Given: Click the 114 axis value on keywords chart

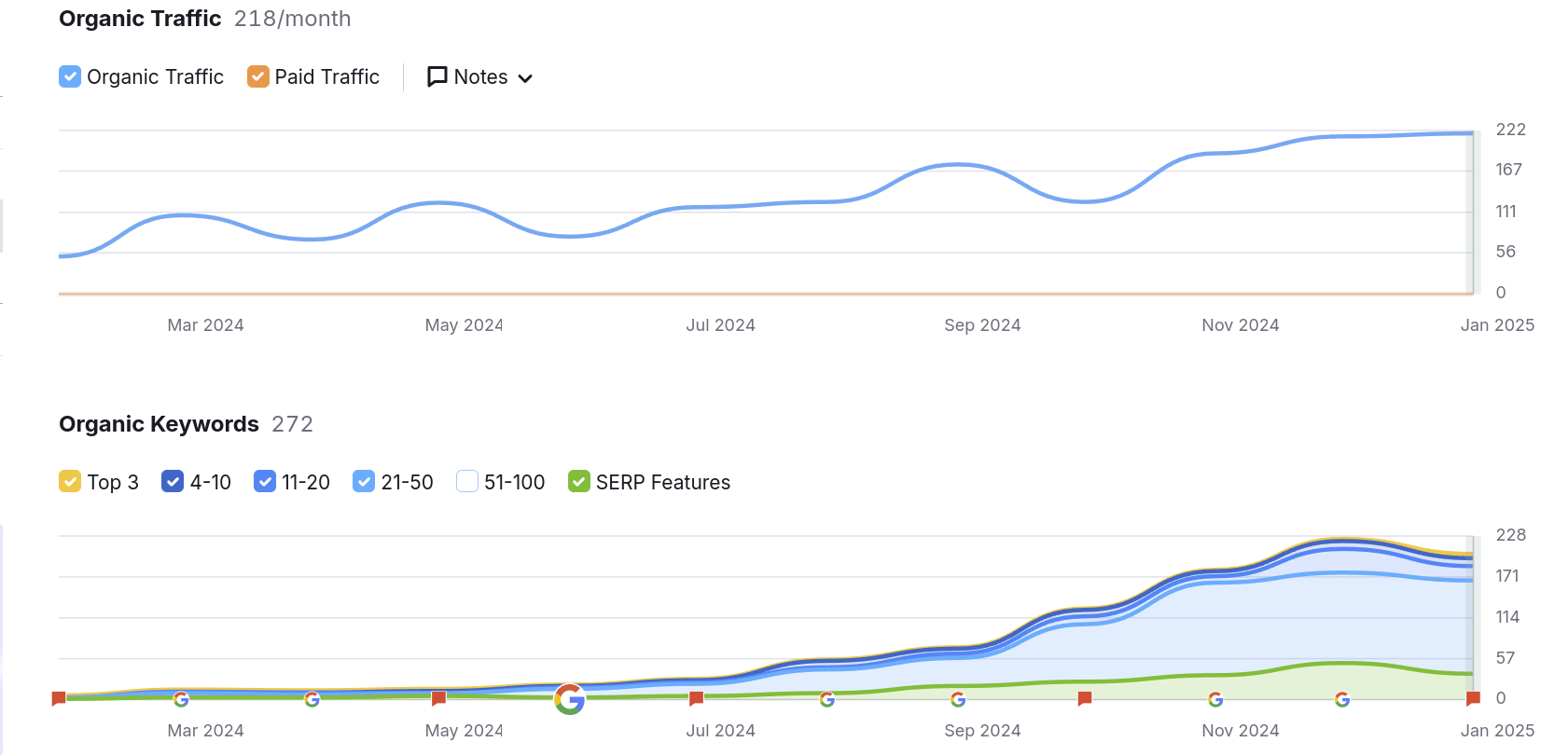Looking at the screenshot, I should pos(1507,617).
